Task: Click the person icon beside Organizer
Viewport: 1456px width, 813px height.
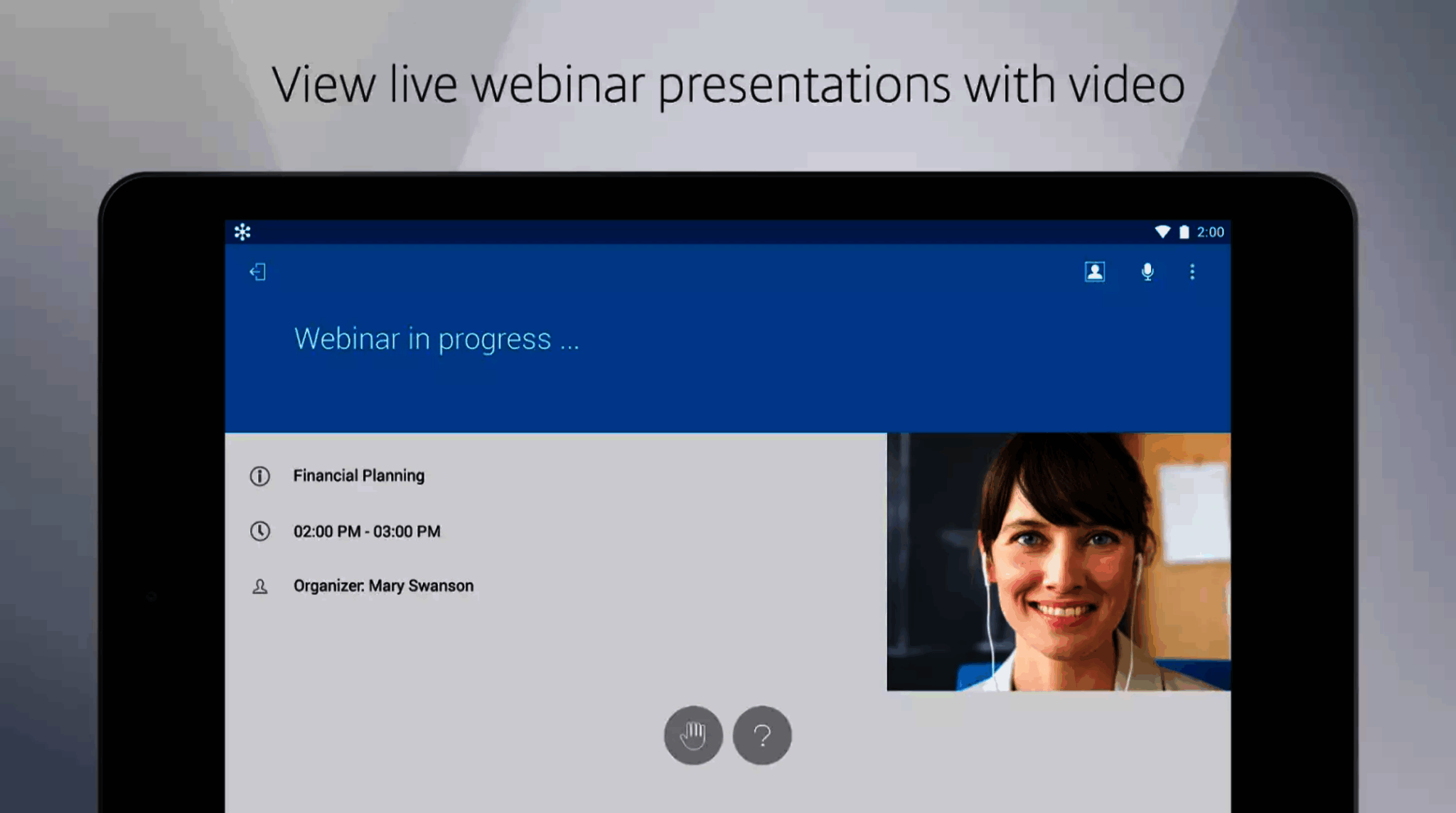Action: tap(259, 586)
